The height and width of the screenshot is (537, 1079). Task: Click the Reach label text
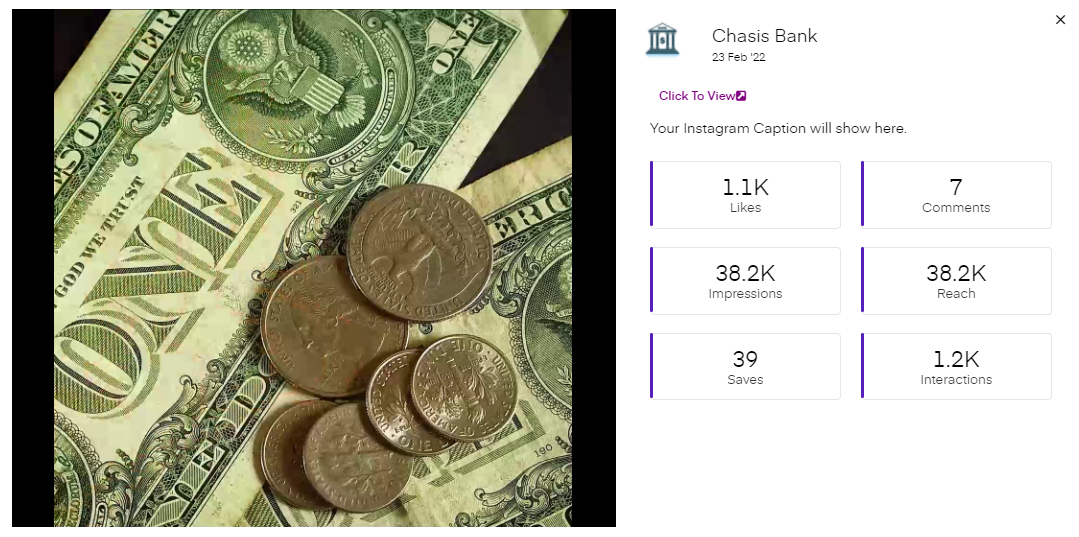point(956,293)
